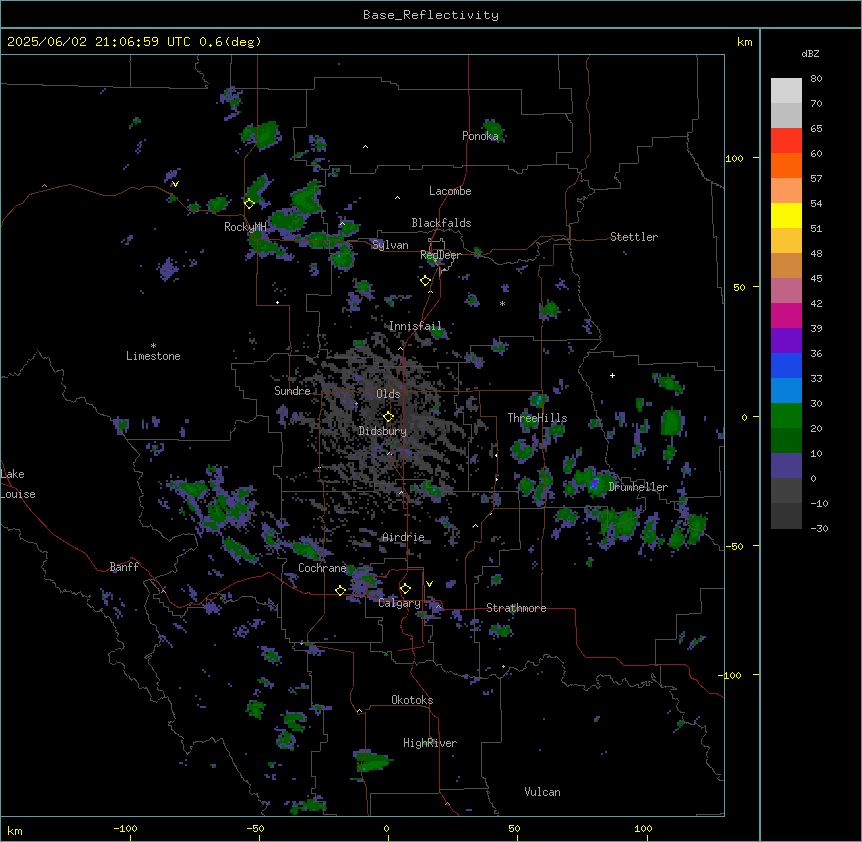Click the Innisfail city label
862x842 pixels.
415,326
